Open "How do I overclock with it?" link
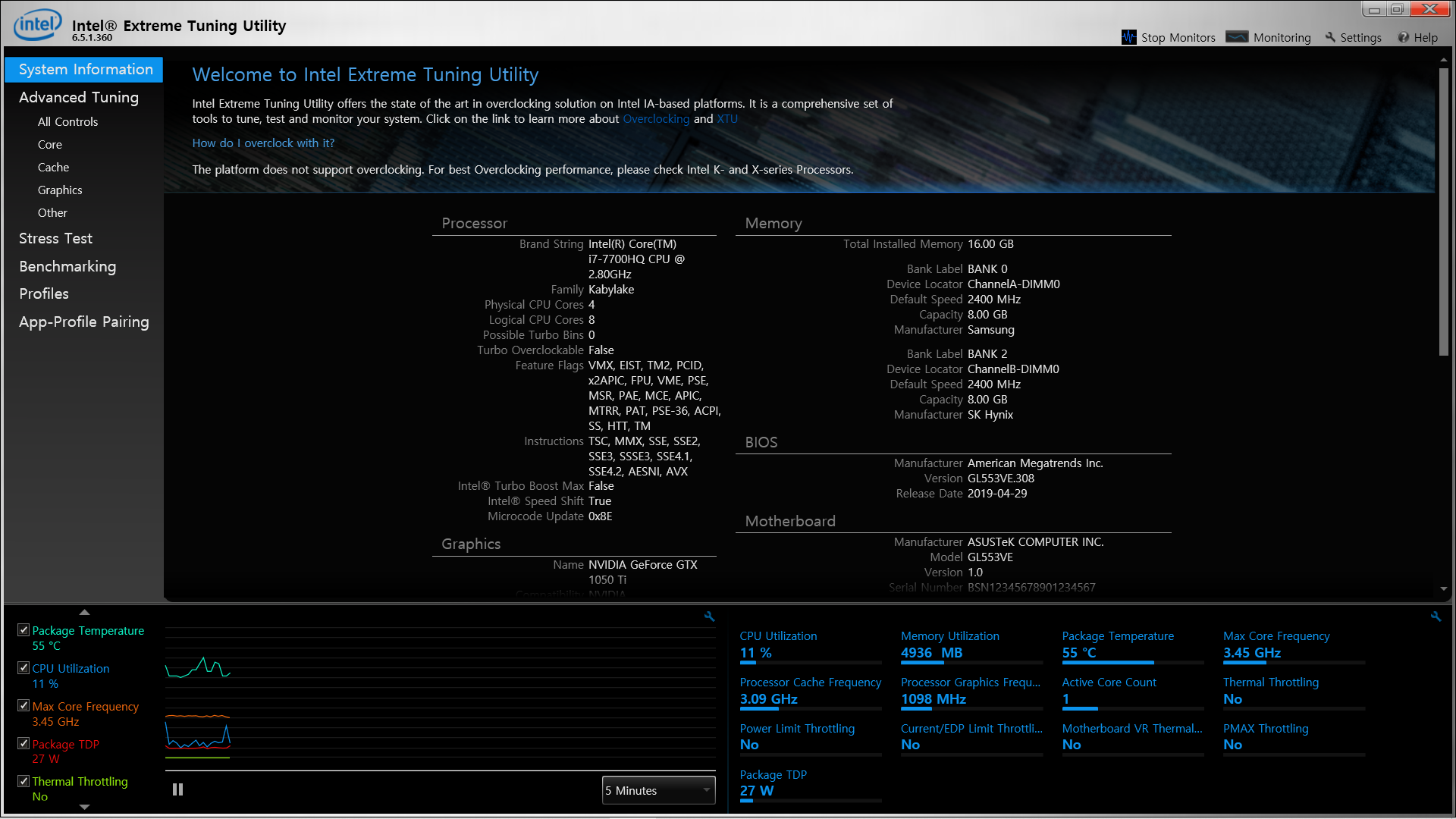The height and width of the screenshot is (819, 1456). [x=263, y=143]
